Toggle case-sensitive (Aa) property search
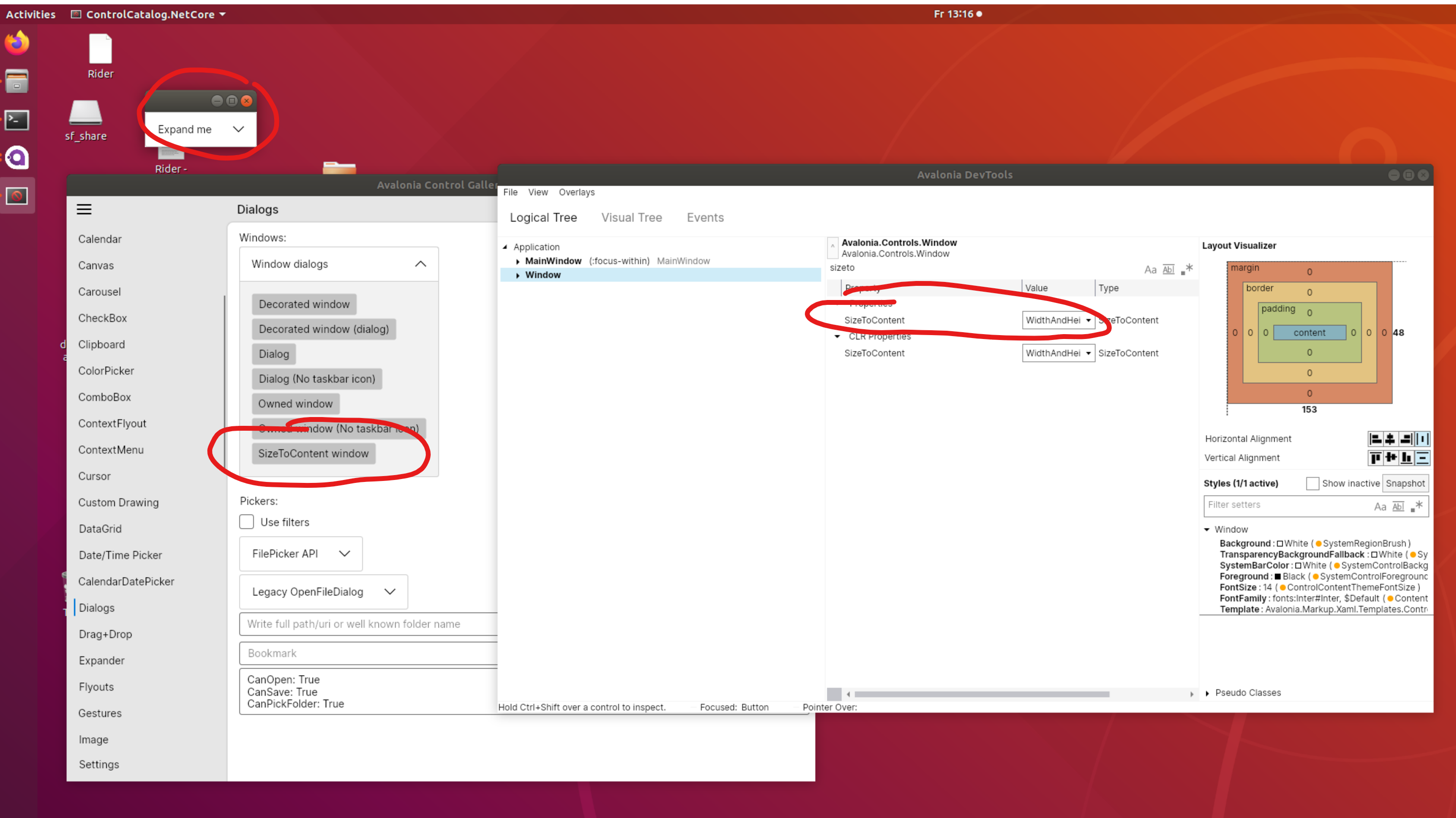1456x818 pixels. [1151, 270]
